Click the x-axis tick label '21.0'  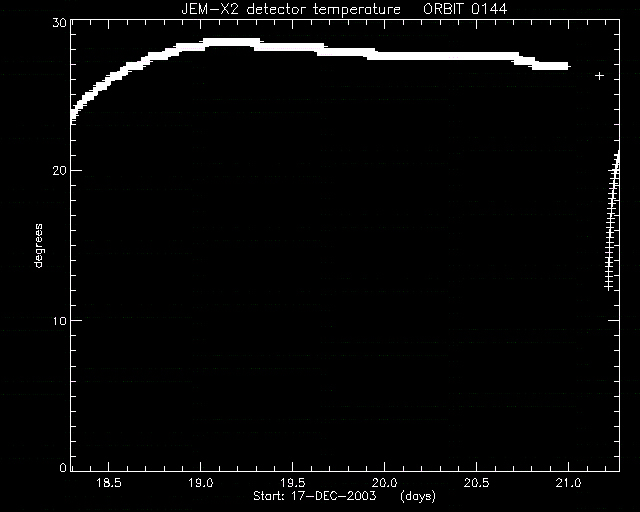(x=568, y=483)
